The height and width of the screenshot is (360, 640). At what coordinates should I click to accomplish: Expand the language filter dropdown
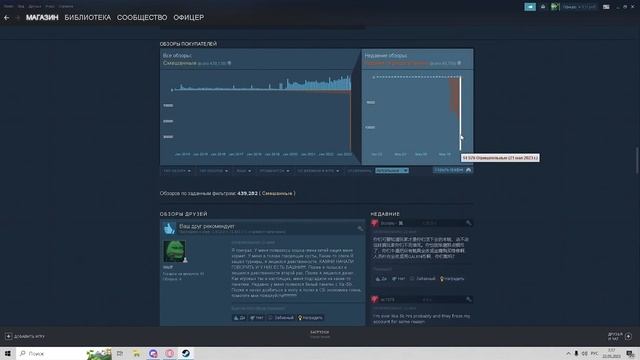[x=244, y=171]
